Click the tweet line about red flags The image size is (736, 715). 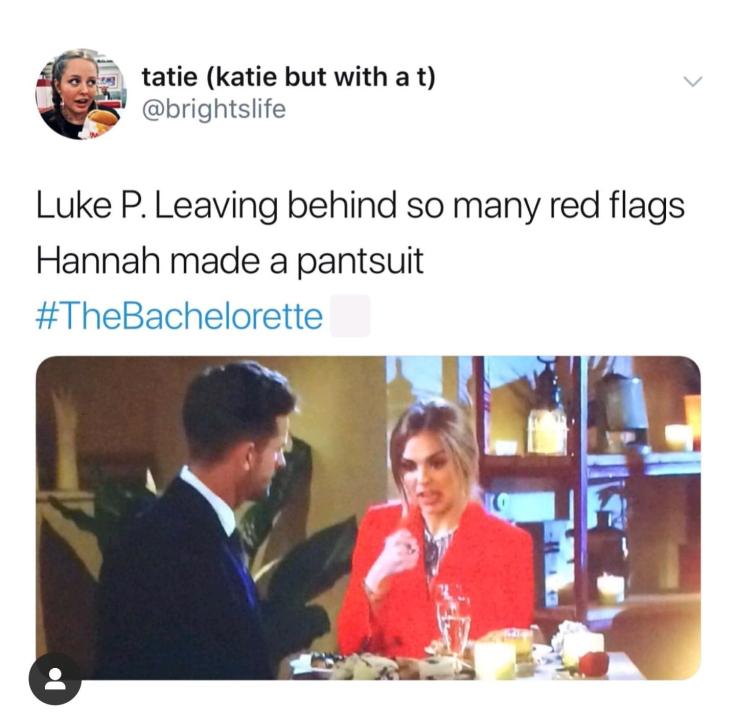(360, 206)
